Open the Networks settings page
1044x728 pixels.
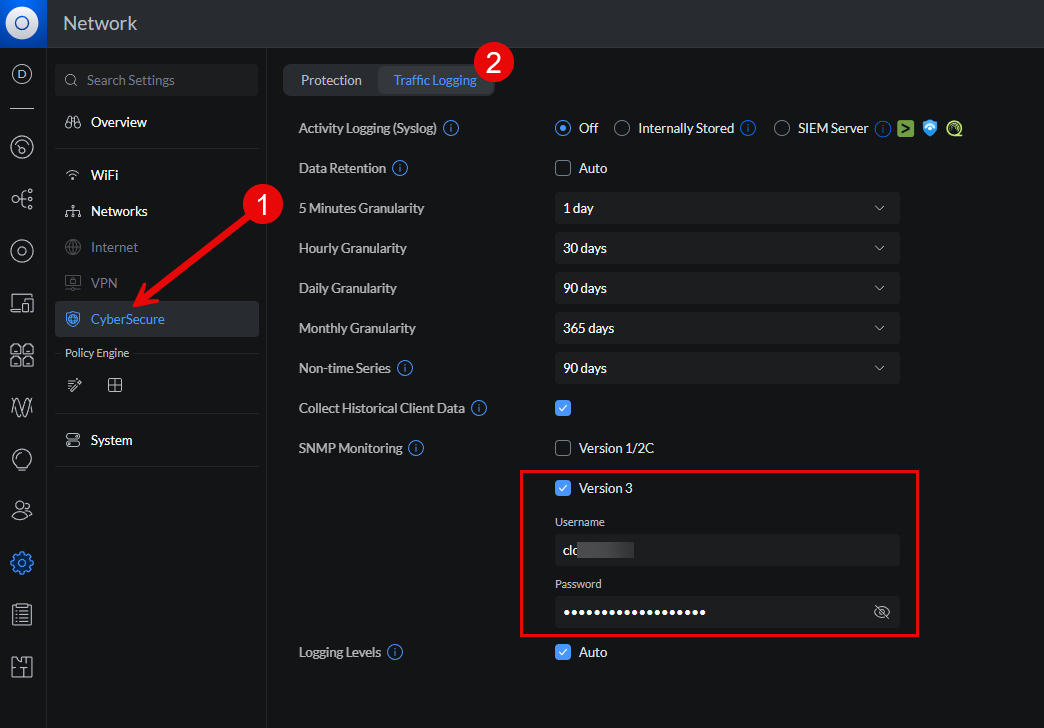(118, 211)
